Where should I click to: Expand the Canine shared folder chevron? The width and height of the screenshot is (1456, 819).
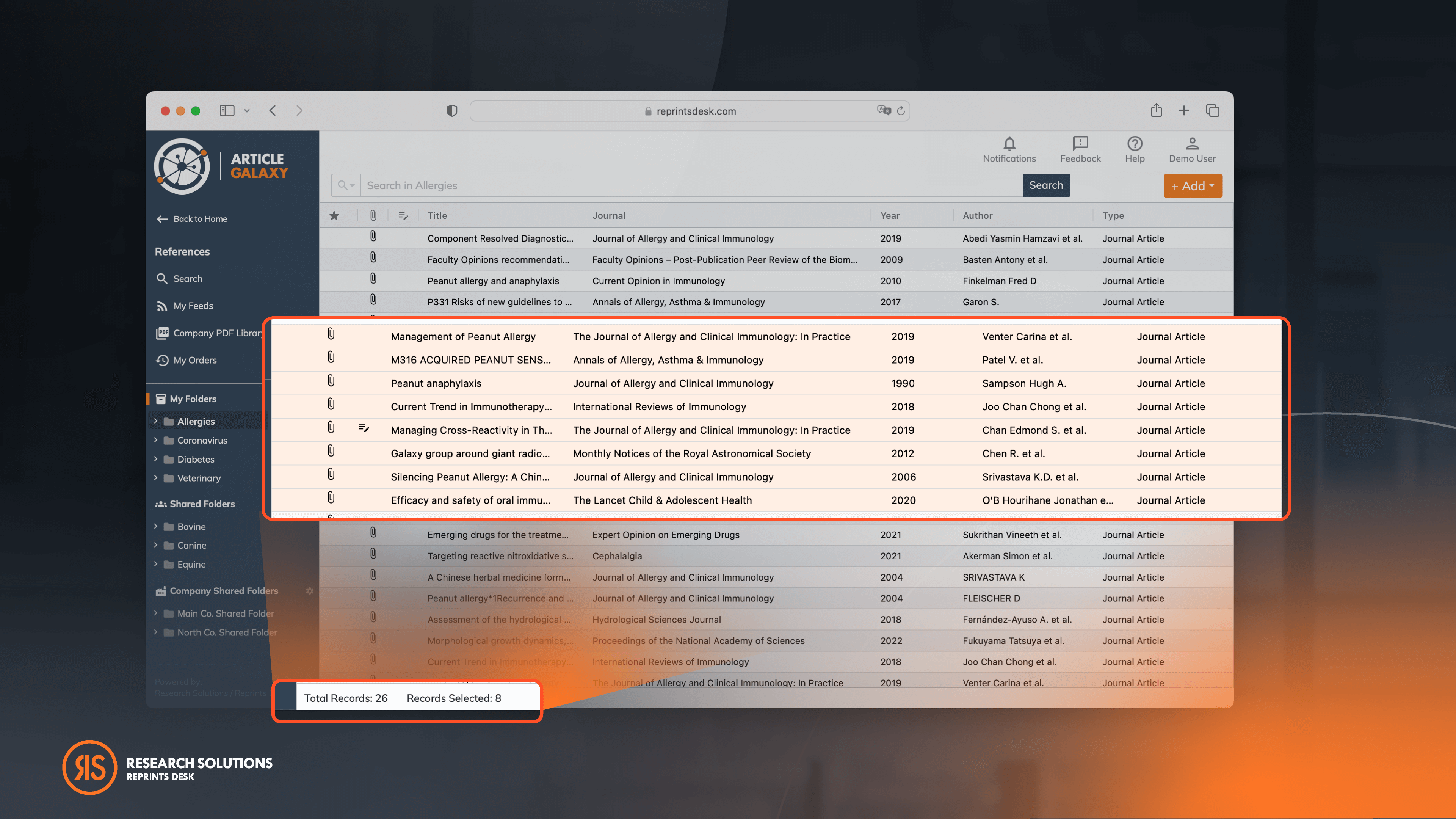click(x=155, y=545)
